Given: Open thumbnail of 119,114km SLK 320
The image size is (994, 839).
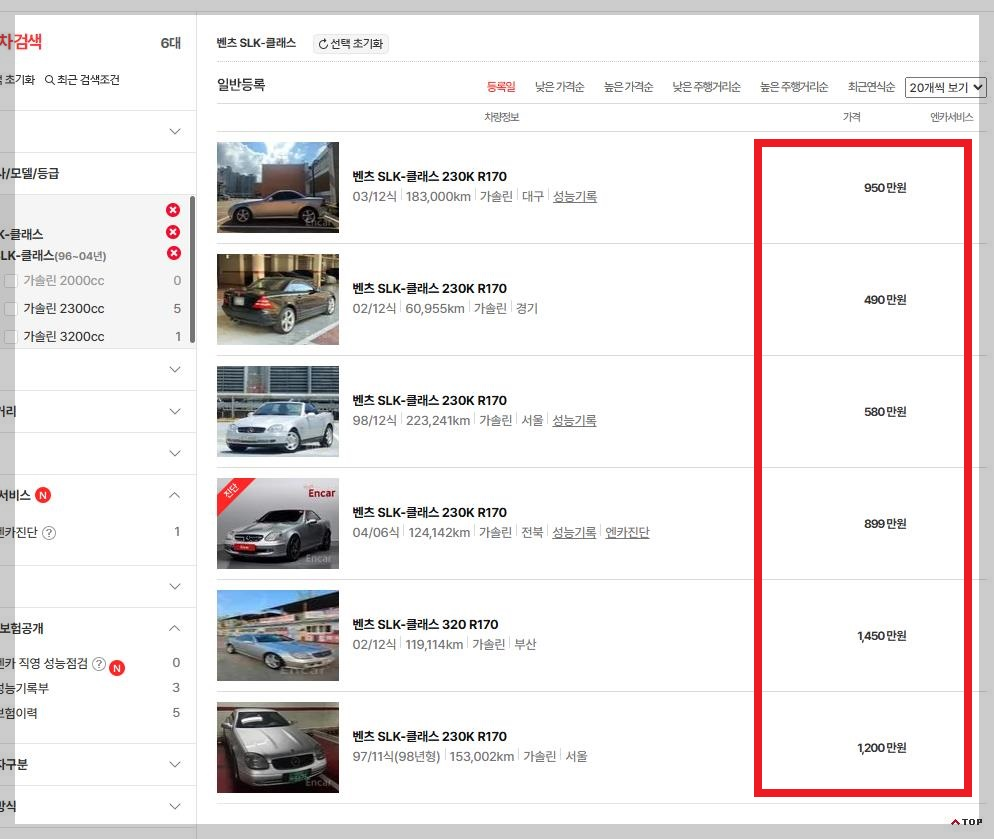Looking at the screenshot, I should point(278,635).
